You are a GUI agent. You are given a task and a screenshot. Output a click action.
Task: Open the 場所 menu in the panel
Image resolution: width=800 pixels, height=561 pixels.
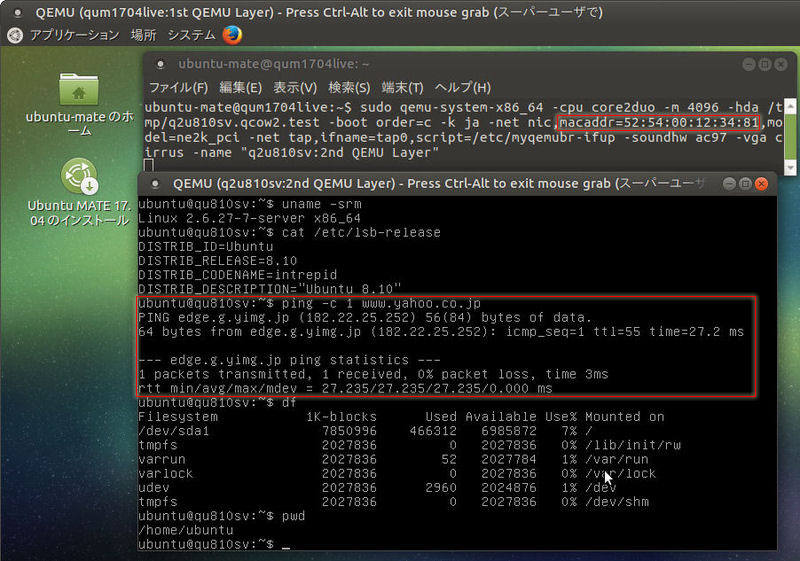pyautogui.click(x=143, y=35)
